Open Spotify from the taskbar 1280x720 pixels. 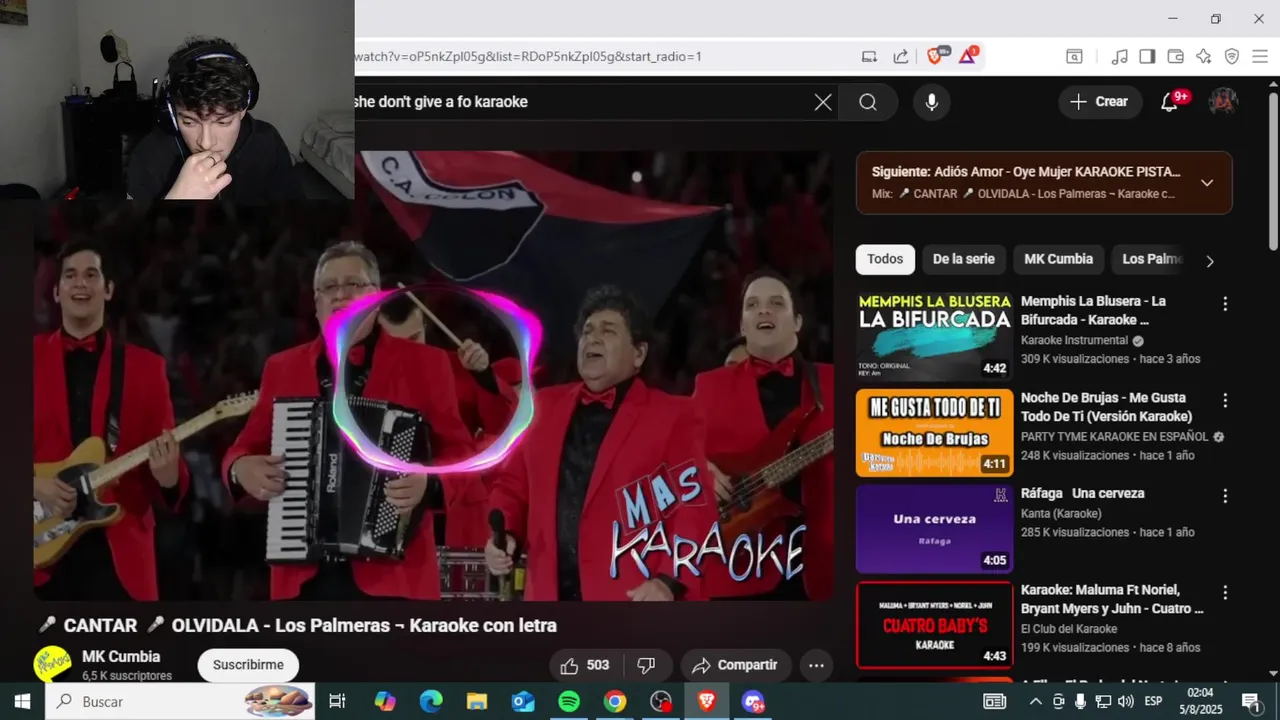(x=569, y=701)
